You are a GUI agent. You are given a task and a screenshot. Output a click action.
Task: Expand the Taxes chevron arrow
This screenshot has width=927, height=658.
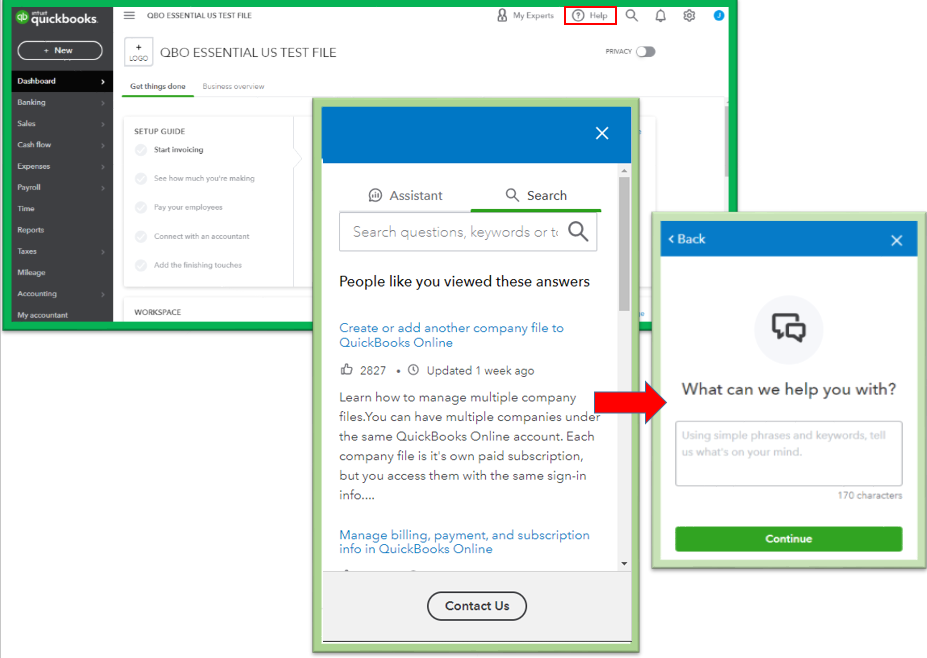tap(103, 252)
